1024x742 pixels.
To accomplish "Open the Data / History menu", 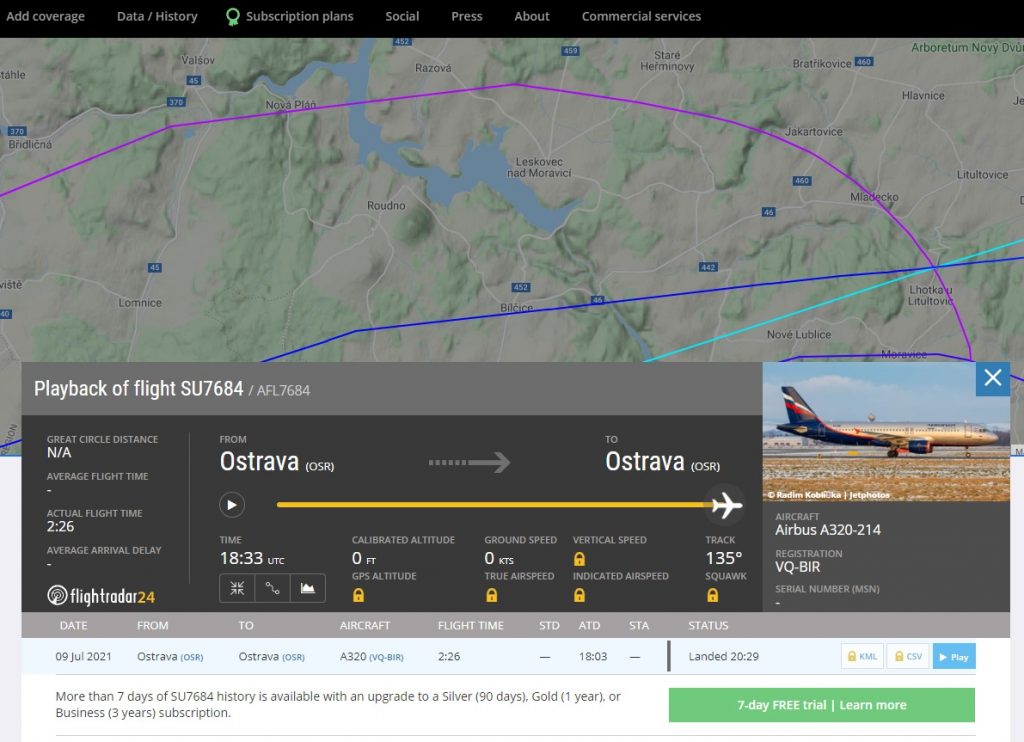I will (x=157, y=16).
